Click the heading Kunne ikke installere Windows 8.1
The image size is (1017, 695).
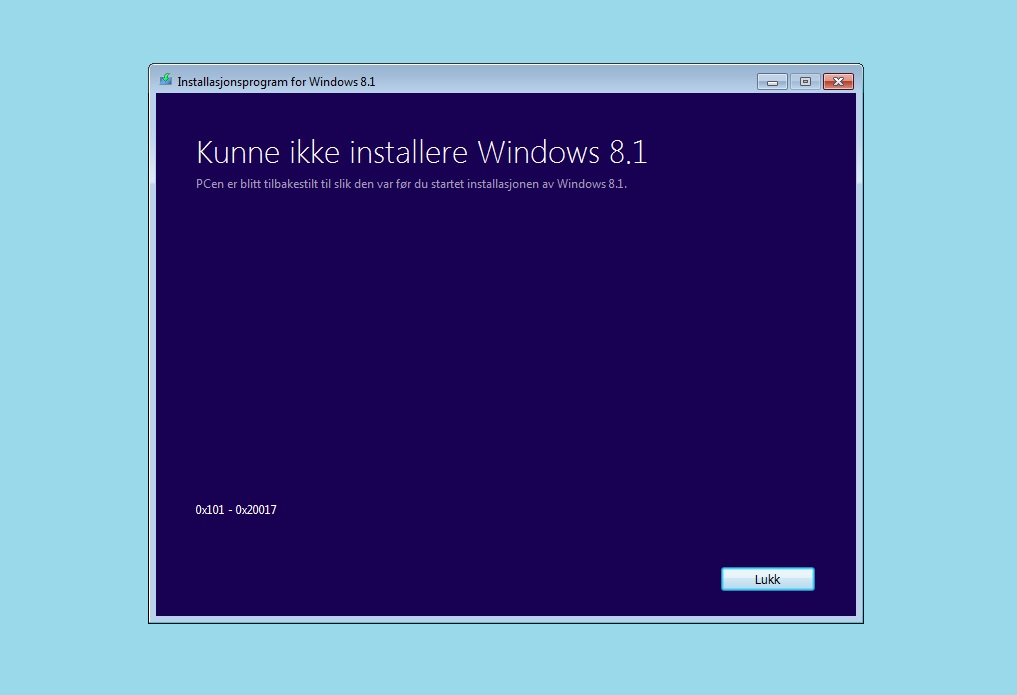point(422,152)
